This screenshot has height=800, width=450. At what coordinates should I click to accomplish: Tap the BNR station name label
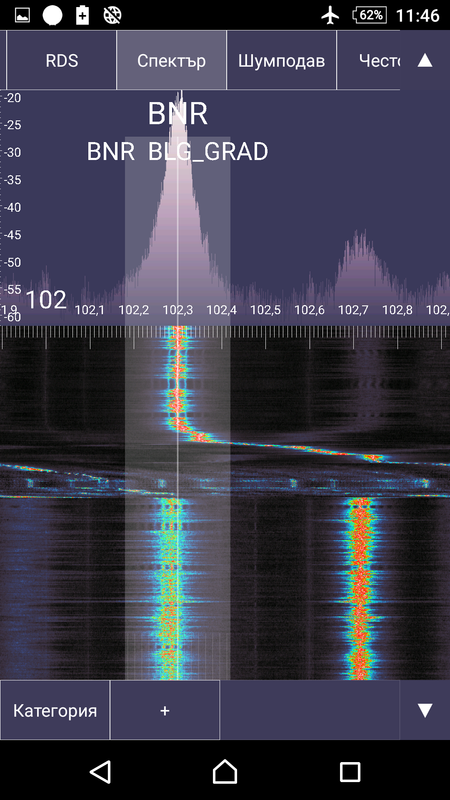tap(178, 114)
